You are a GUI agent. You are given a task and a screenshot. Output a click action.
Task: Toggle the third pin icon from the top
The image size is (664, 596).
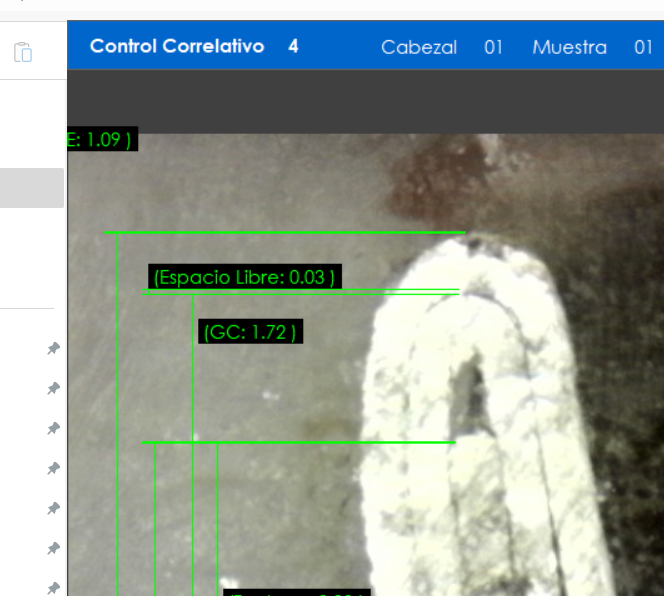click(53, 428)
